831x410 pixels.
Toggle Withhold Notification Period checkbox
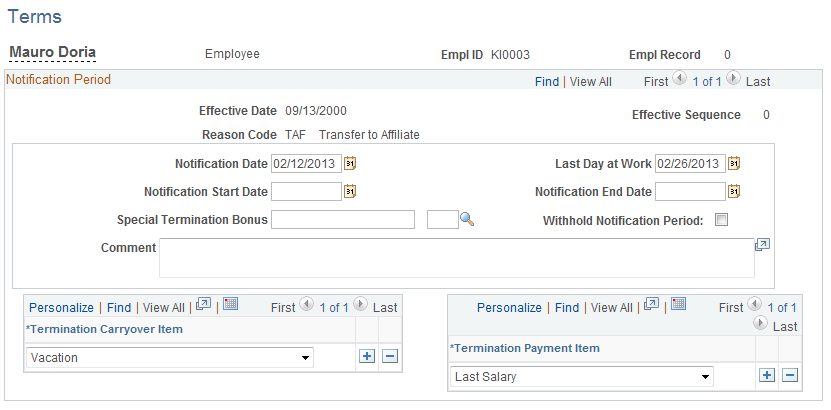pyautogui.click(x=721, y=220)
